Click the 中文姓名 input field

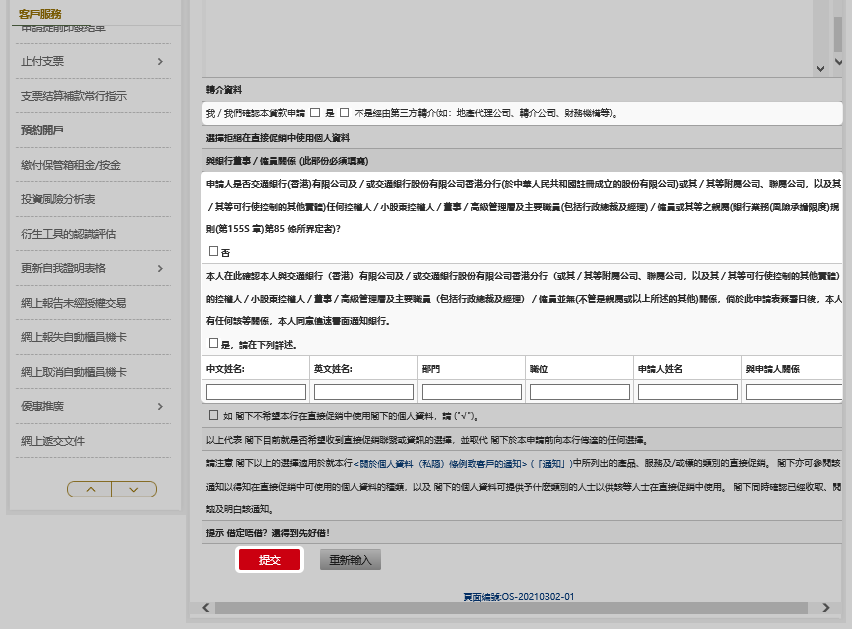[256, 392]
